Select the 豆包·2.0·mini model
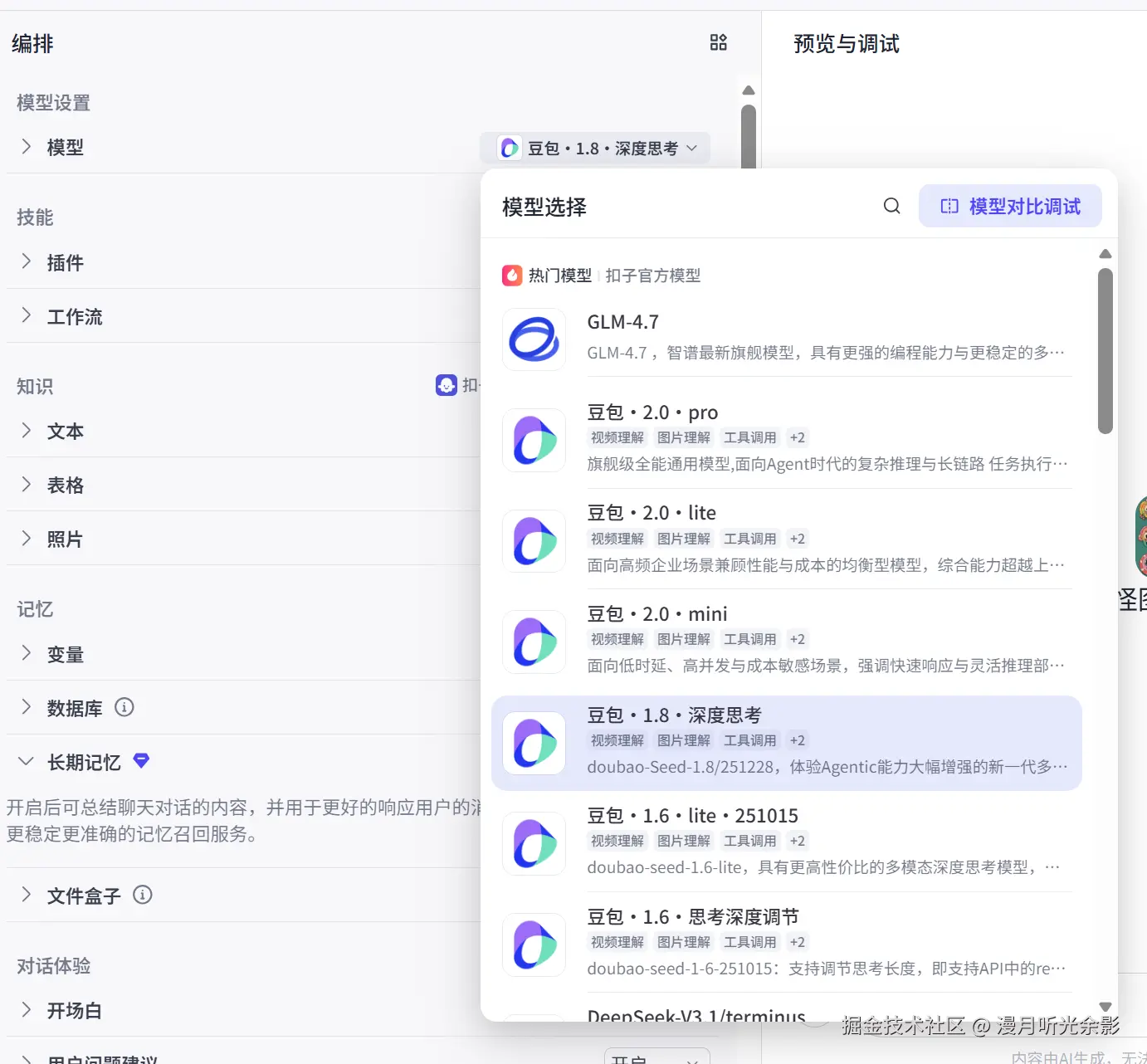 point(787,642)
